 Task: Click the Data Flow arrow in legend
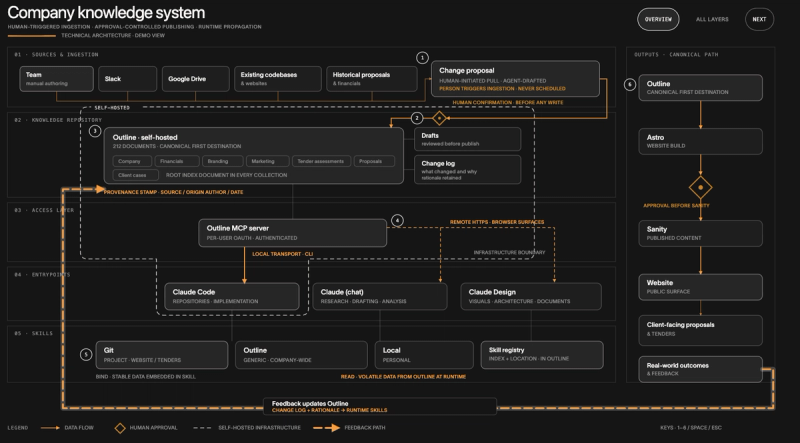pos(50,428)
